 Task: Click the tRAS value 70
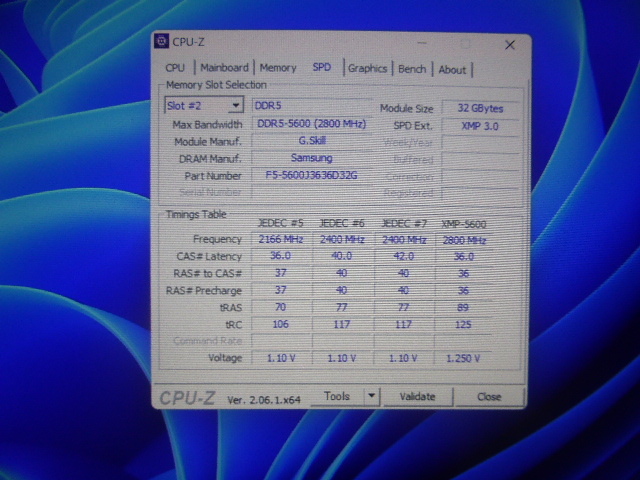click(x=281, y=307)
